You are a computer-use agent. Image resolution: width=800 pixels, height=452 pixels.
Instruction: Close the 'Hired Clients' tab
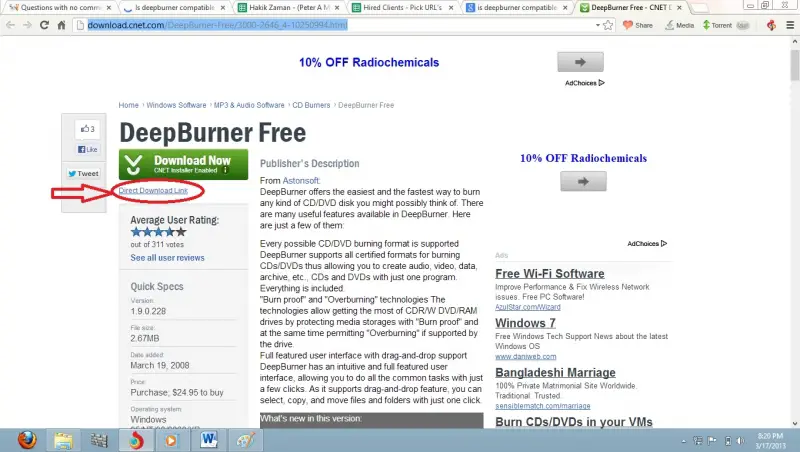point(451,8)
